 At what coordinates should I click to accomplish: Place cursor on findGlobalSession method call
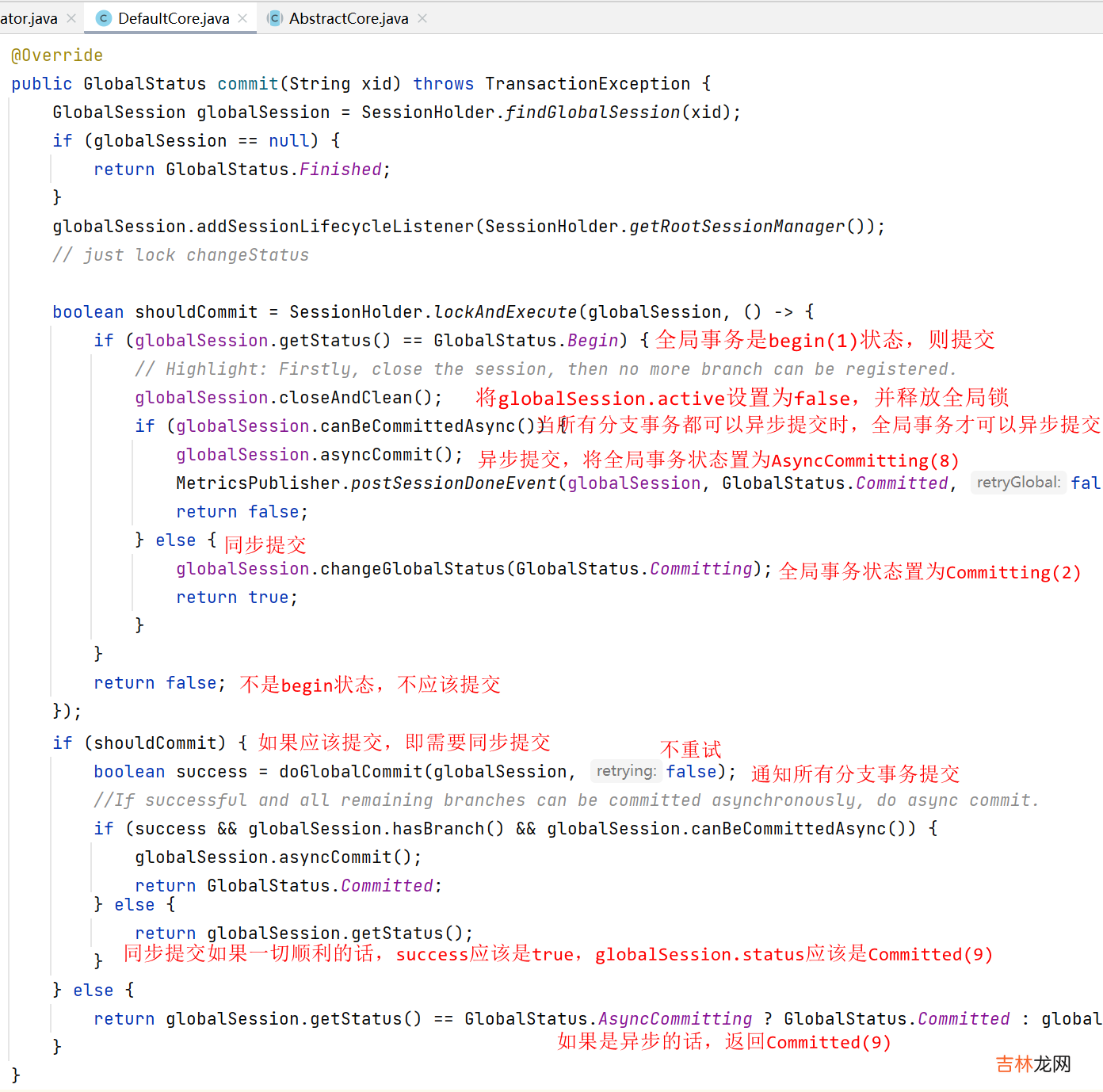(x=593, y=113)
